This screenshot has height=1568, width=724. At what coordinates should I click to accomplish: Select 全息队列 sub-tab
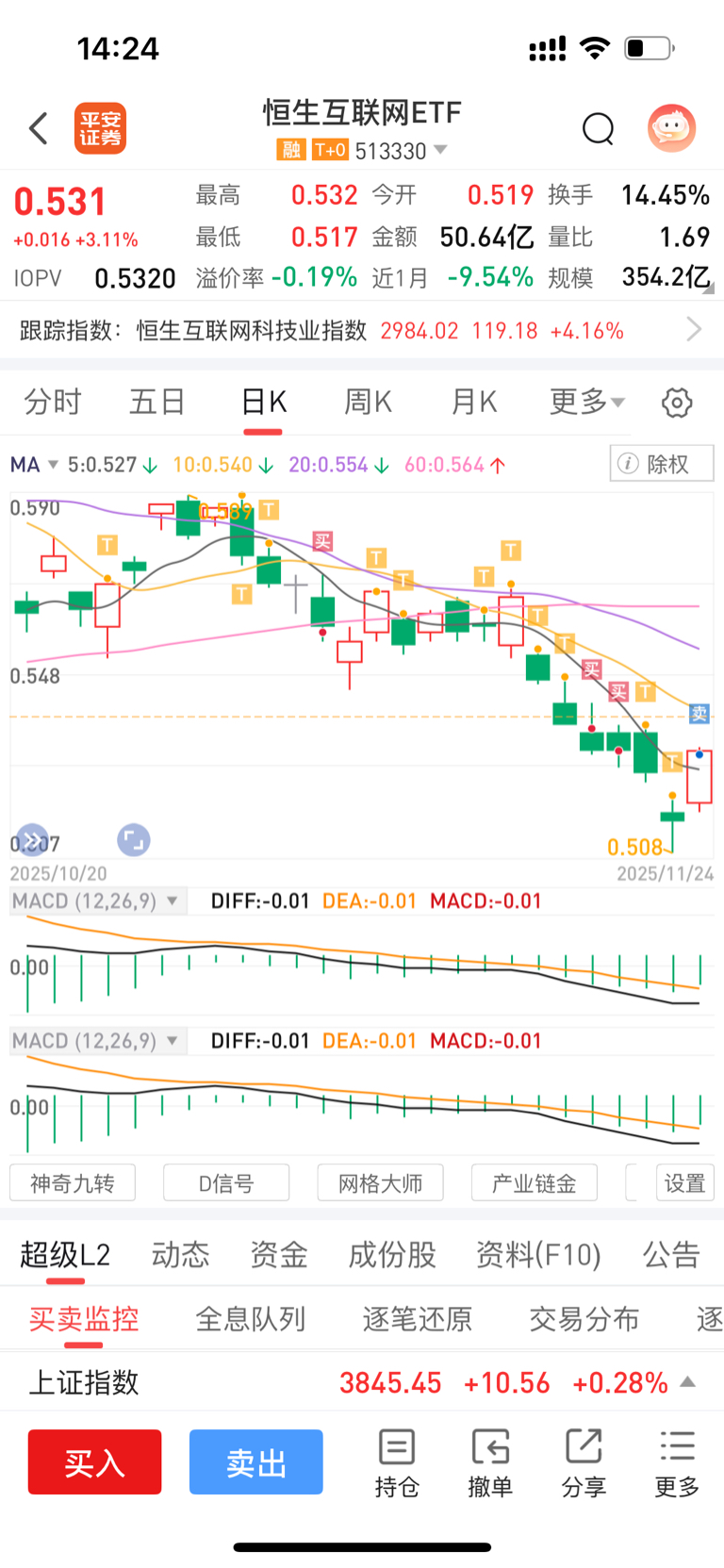(251, 1318)
